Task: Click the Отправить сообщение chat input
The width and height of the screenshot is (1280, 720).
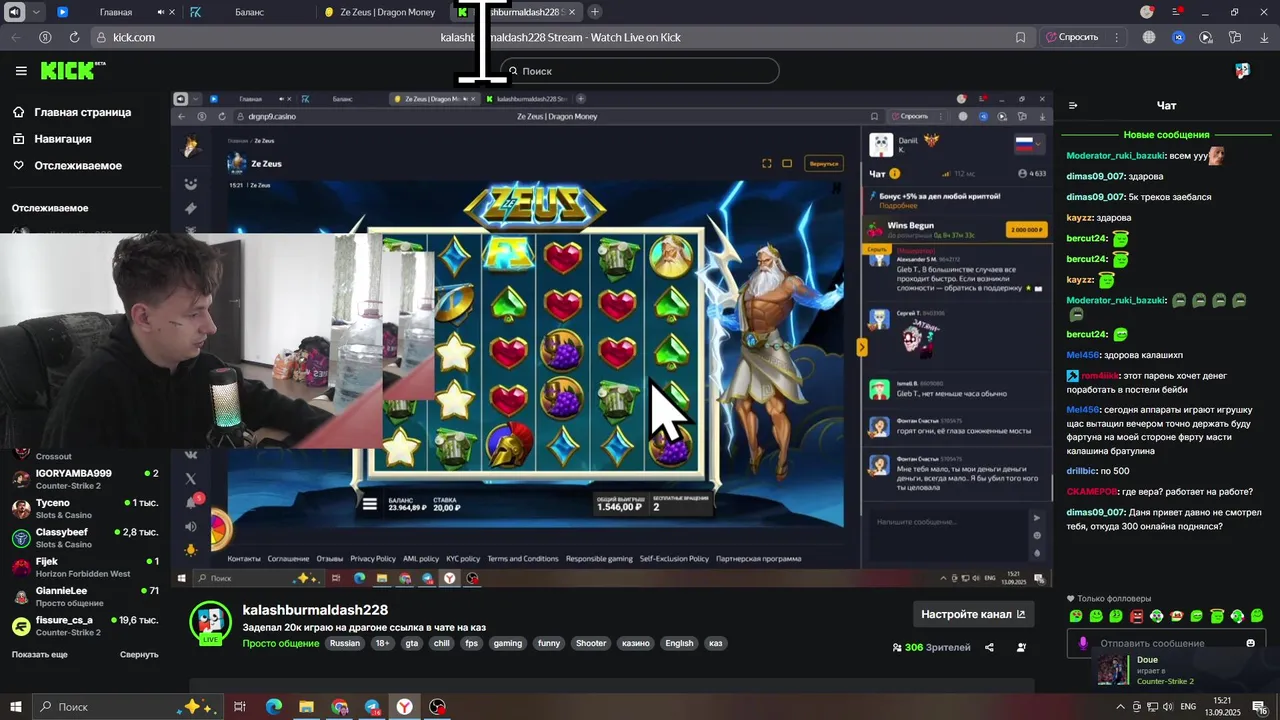Action: pos(1166,643)
